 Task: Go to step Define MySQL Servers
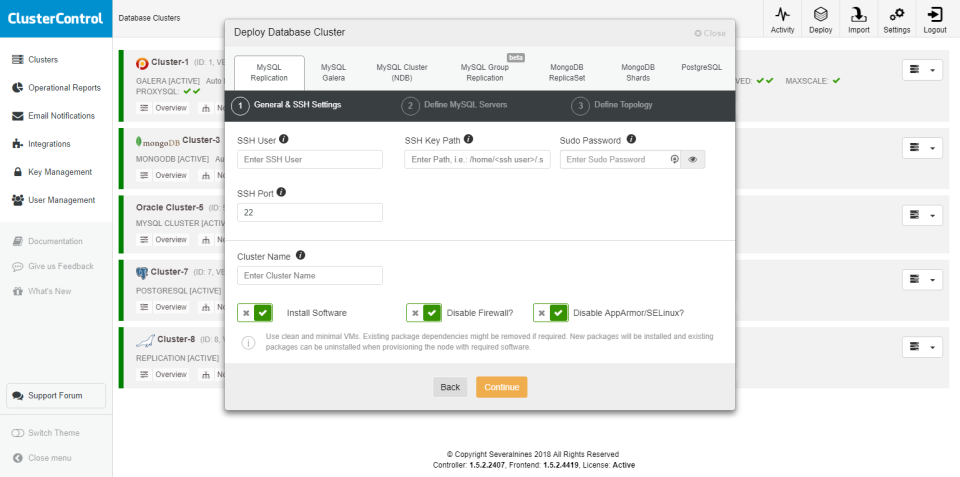455,105
